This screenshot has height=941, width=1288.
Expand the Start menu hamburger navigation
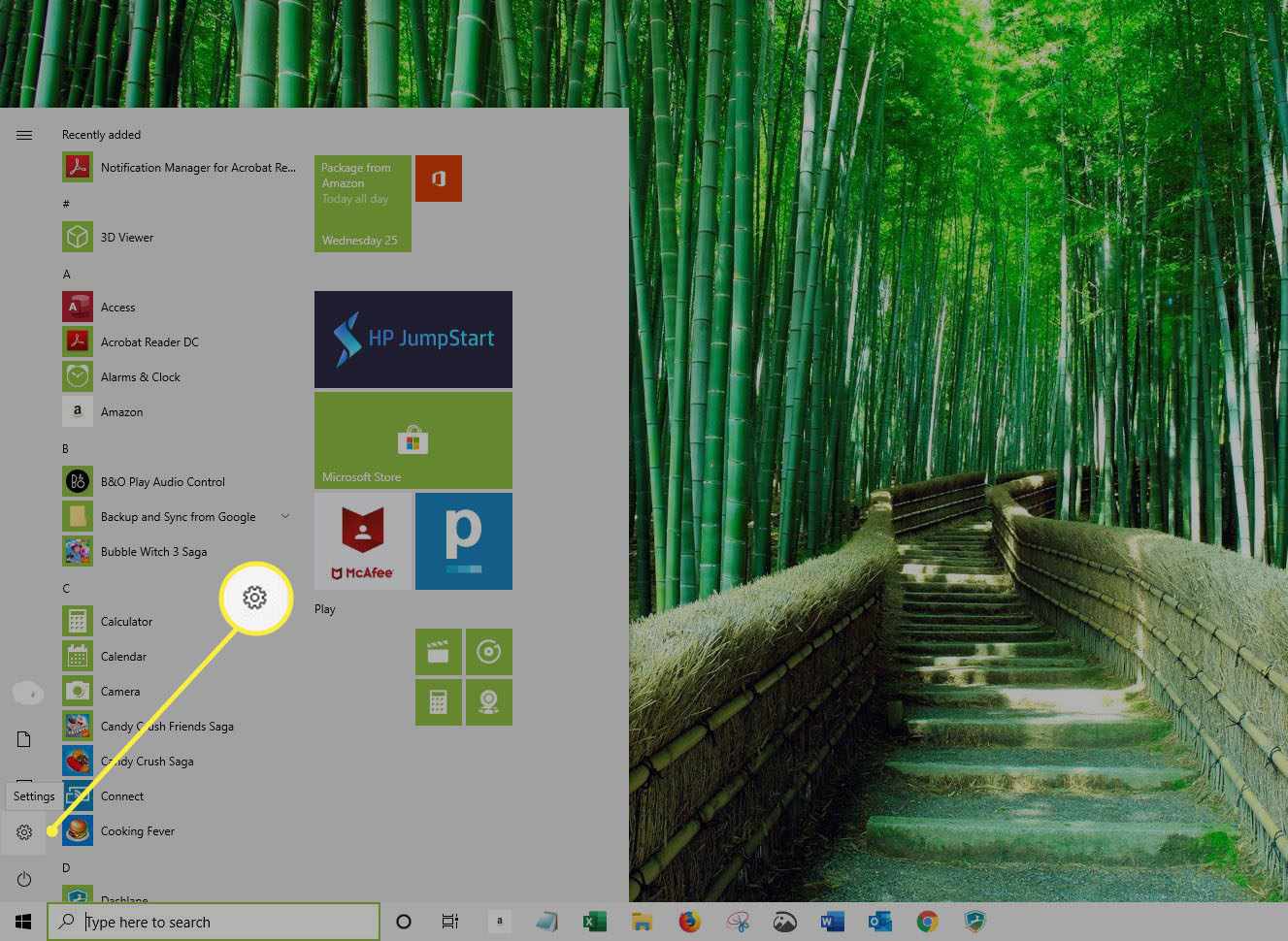click(24, 135)
